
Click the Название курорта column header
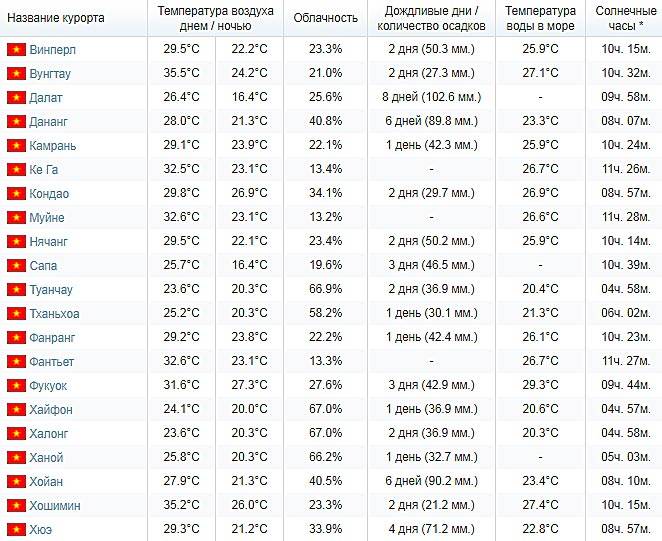pos(56,18)
